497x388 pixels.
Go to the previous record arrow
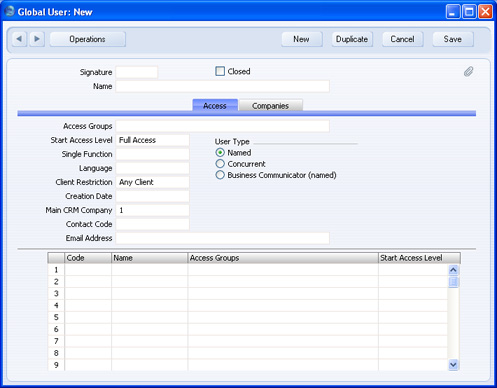[x=19, y=39]
